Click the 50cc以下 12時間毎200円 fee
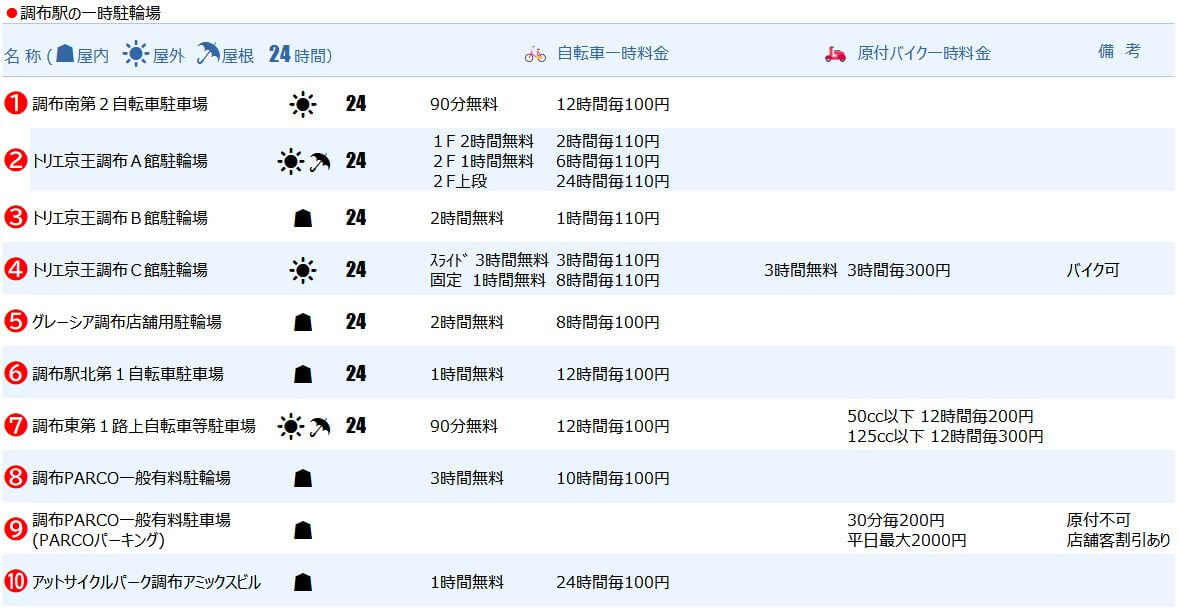Viewport: 1179px width, 611px height. pos(940,416)
